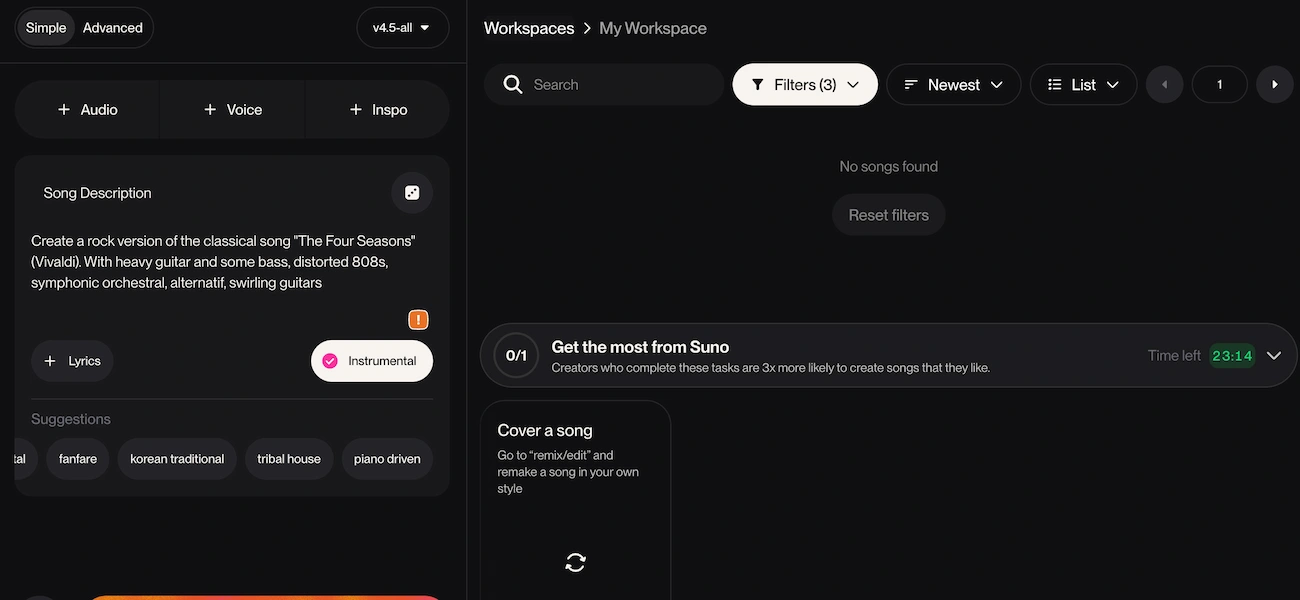Click the search magnifier icon

tap(513, 85)
